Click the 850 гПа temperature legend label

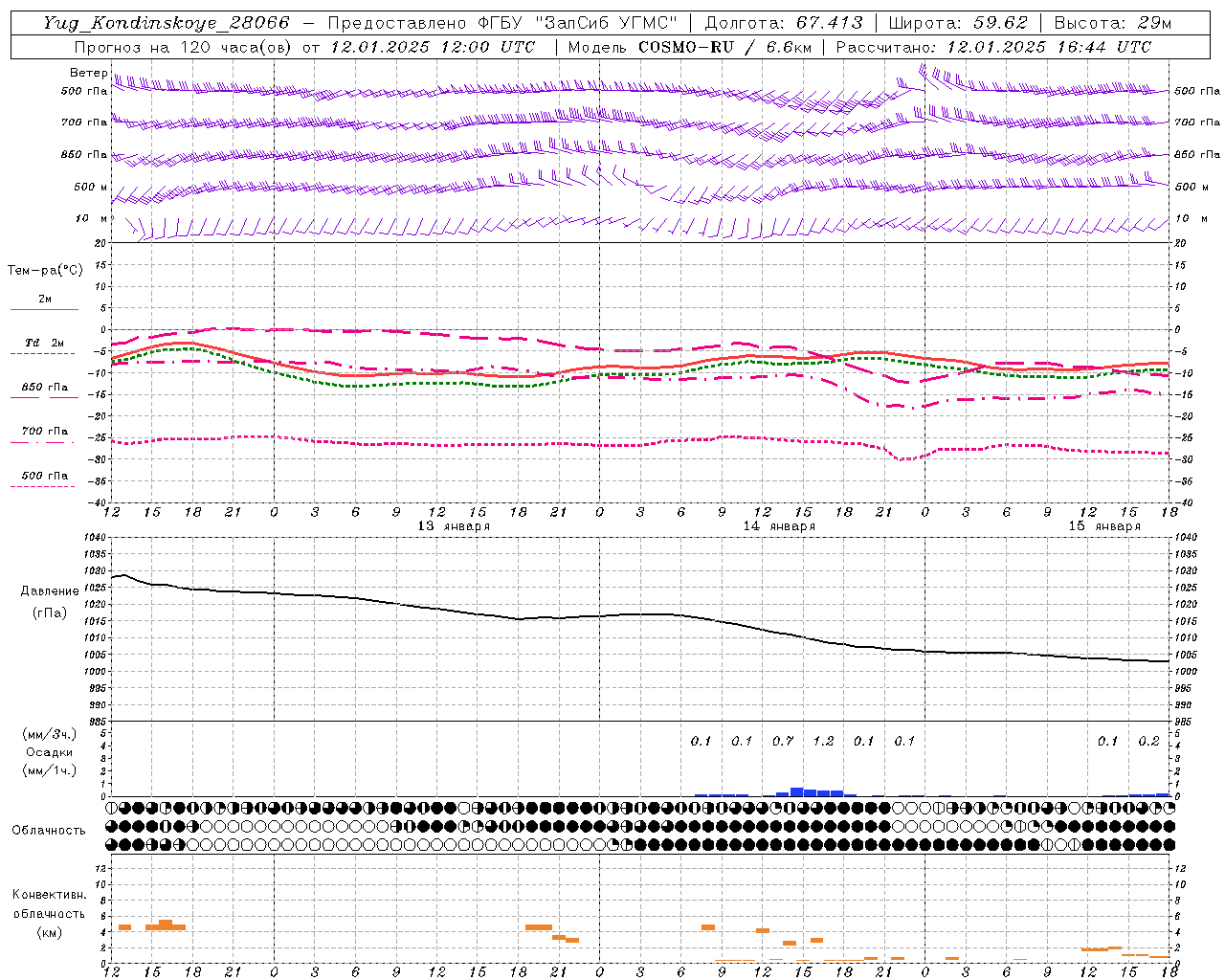pyautogui.click(x=45, y=388)
